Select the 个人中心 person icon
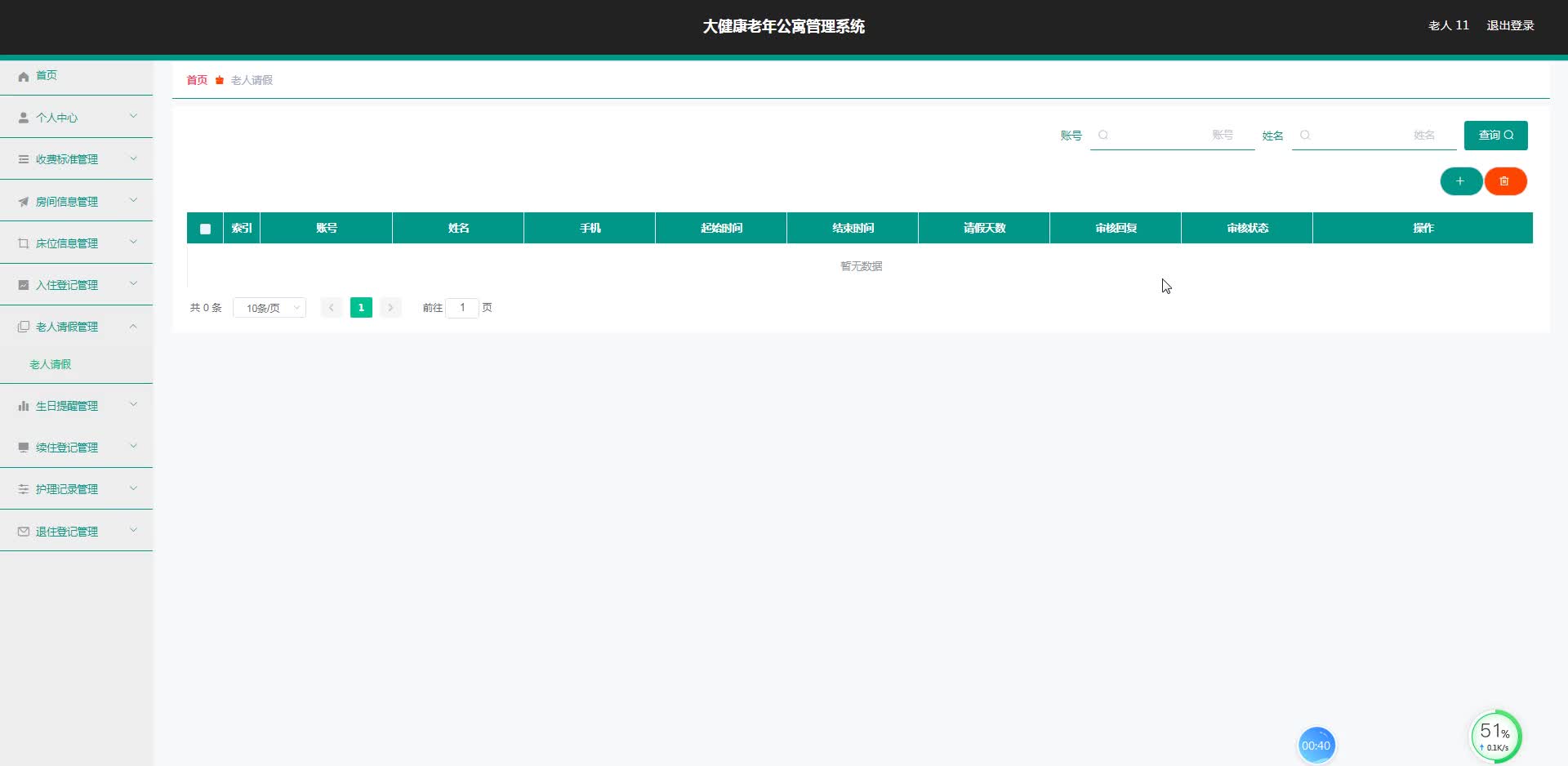The image size is (1568, 766). (x=23, y=117)
